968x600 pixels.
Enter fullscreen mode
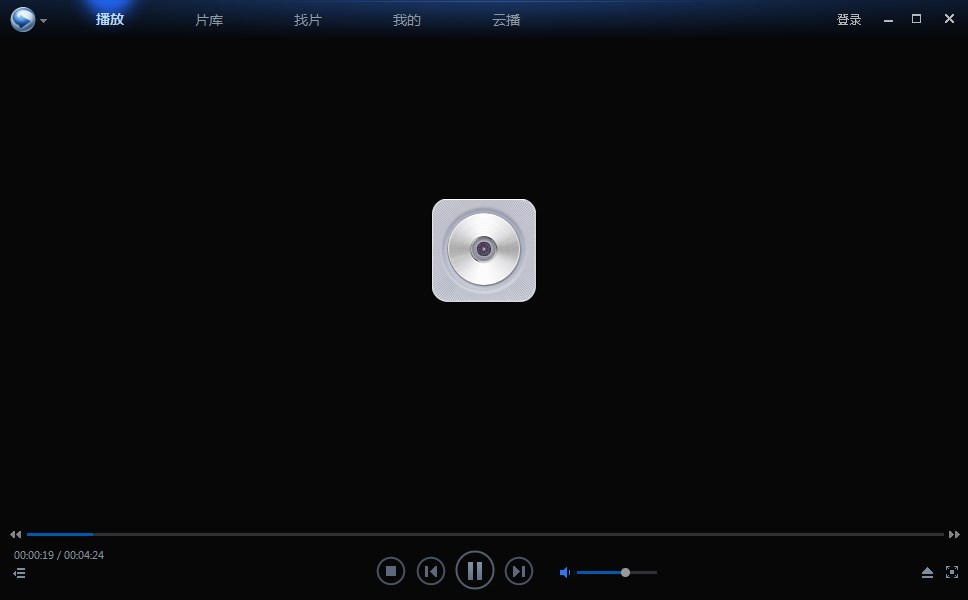tap(952, 572)
